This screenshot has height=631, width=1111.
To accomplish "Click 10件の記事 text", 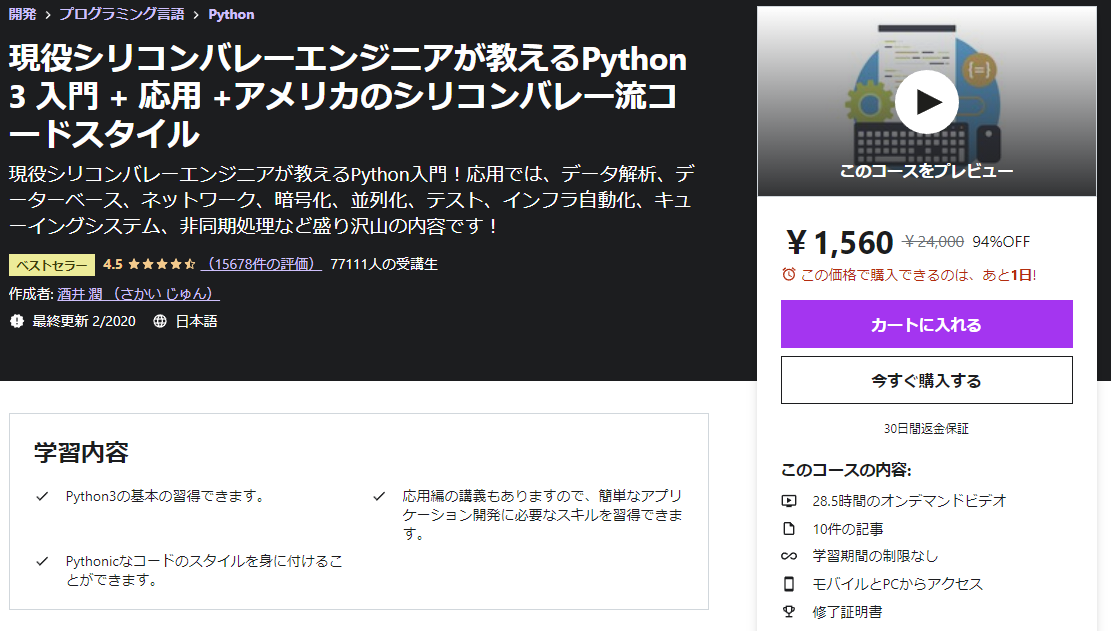I will click(x=847, y=529).
